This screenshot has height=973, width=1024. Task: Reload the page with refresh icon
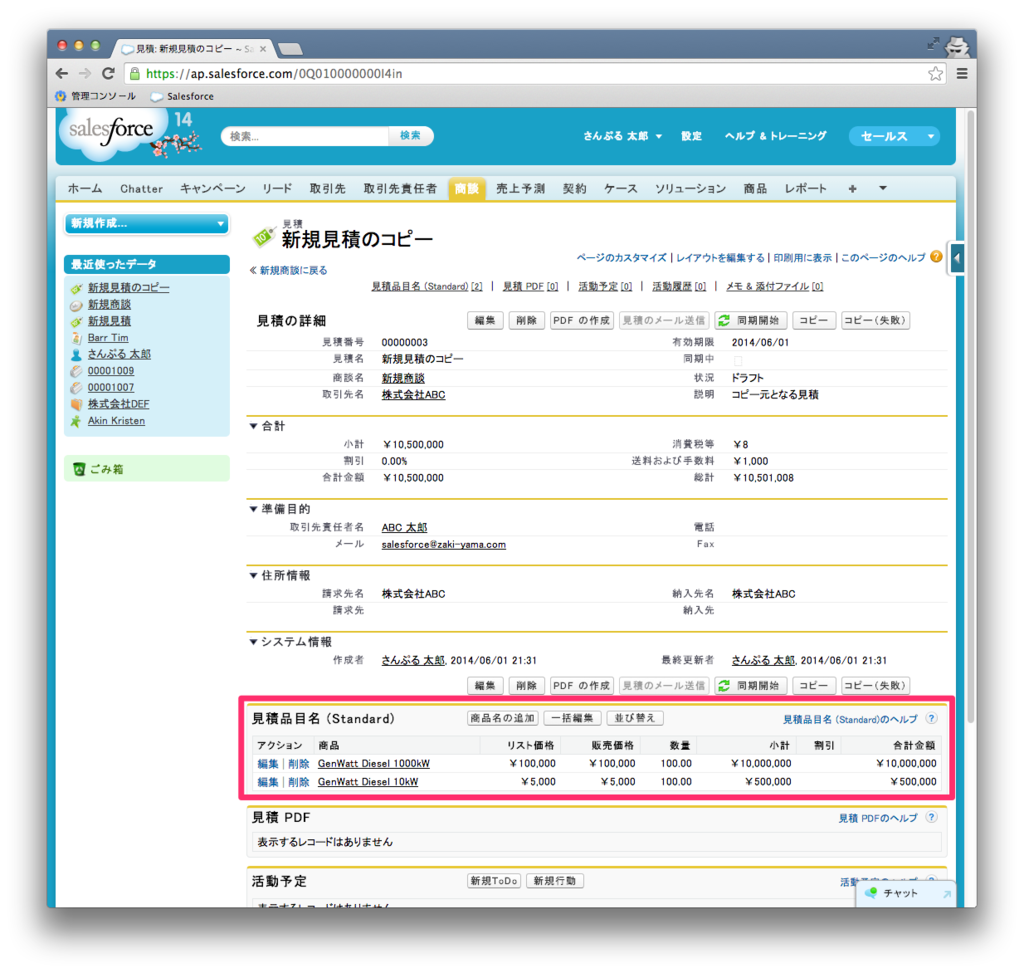108,73
